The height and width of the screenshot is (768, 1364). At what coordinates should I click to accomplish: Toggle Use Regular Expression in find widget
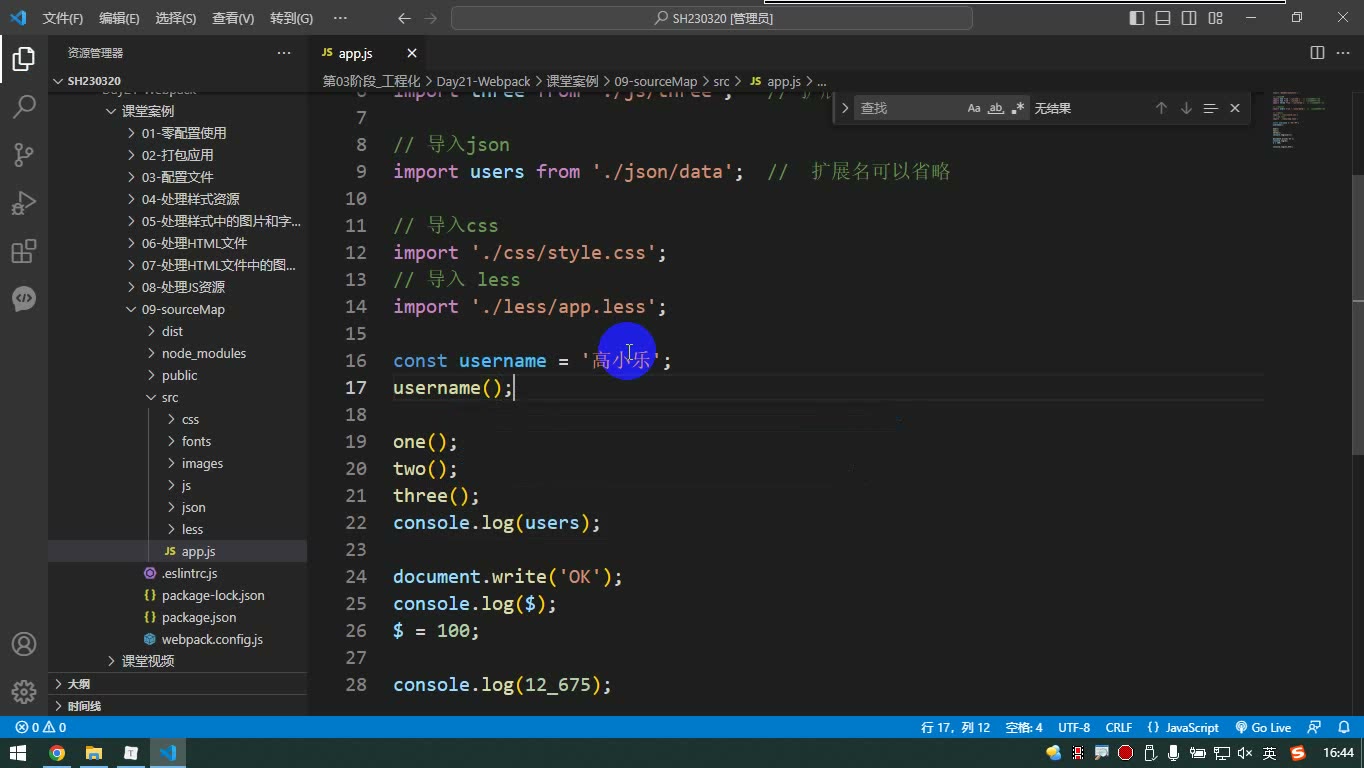tap(1018, 108)
